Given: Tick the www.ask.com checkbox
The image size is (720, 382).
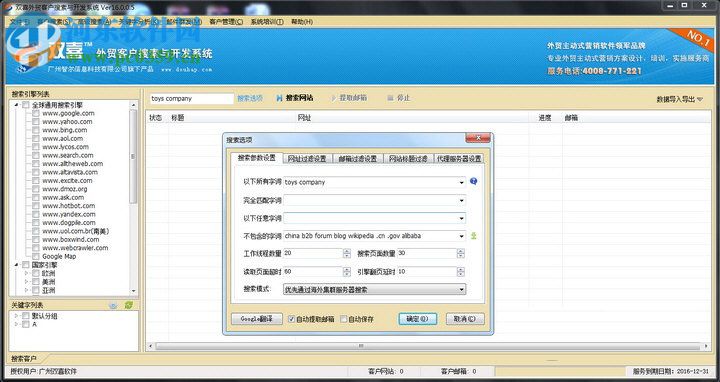Looking at the screenshot, I should tap(35, 197).
